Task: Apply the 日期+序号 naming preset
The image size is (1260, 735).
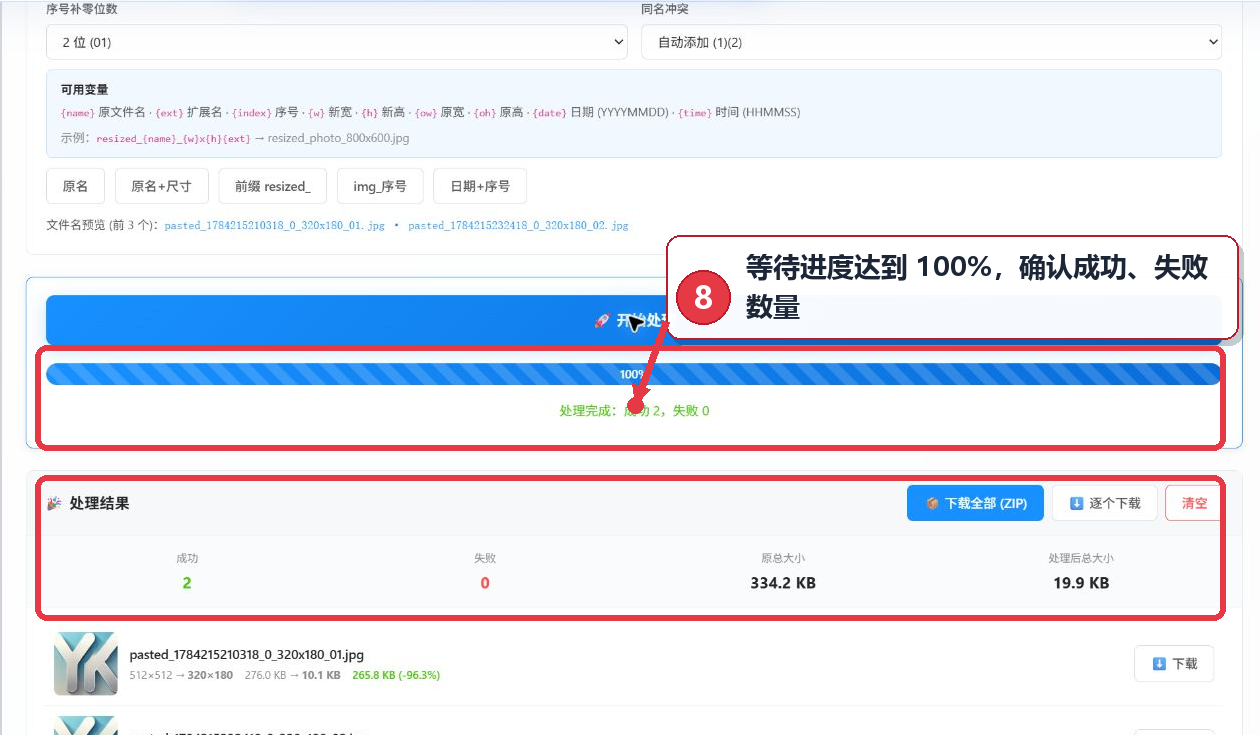Action: [480, 186]
